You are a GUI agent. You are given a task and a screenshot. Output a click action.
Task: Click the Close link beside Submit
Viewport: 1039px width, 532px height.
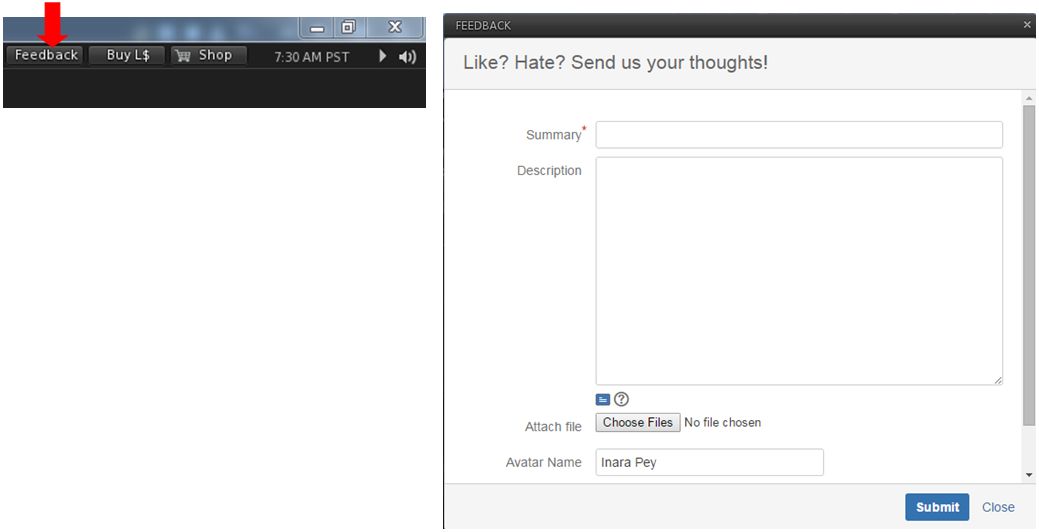(x=998, y=507)
